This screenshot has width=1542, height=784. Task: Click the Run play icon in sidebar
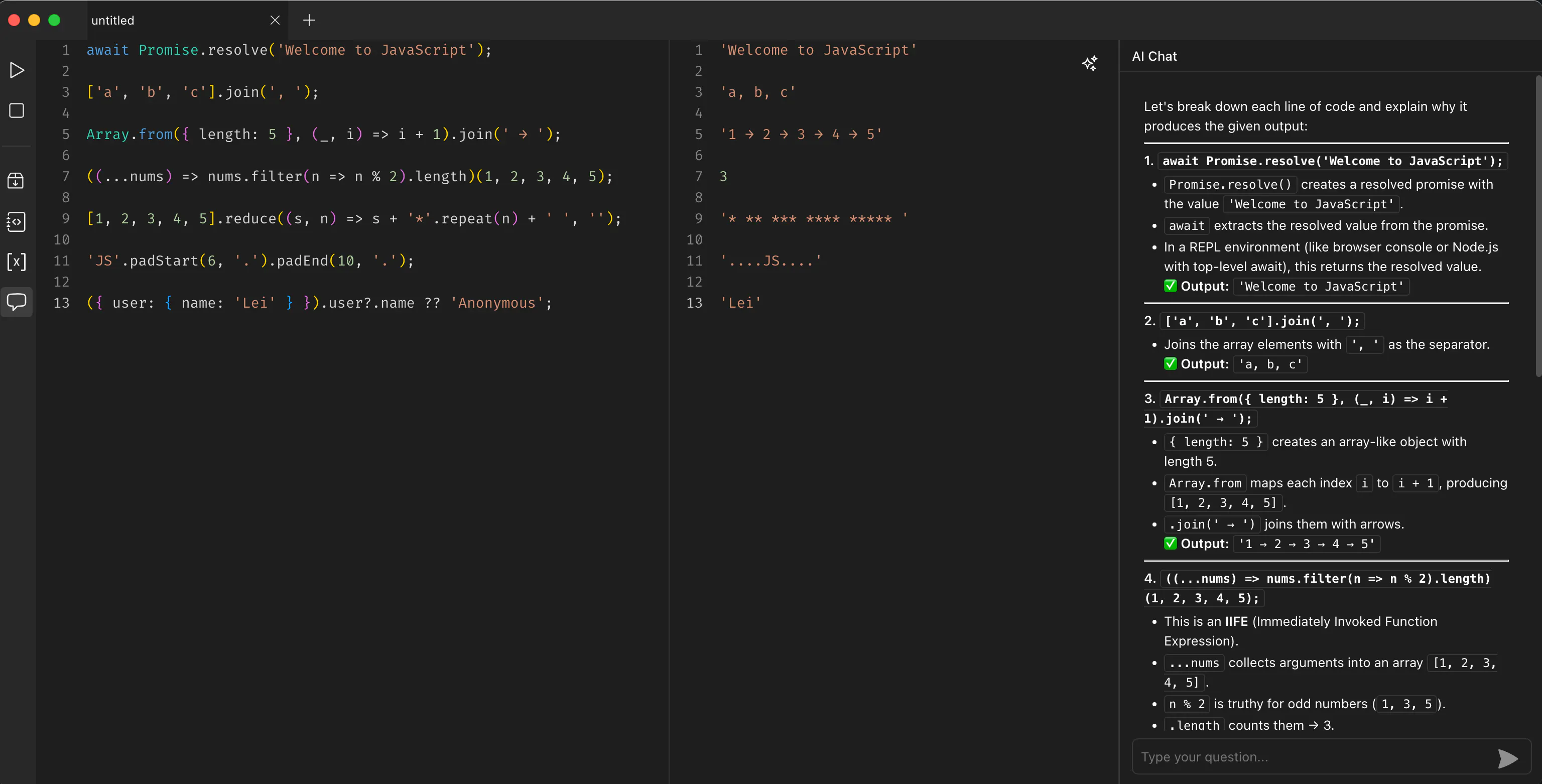pyautogui.click(x=17, y=71)
